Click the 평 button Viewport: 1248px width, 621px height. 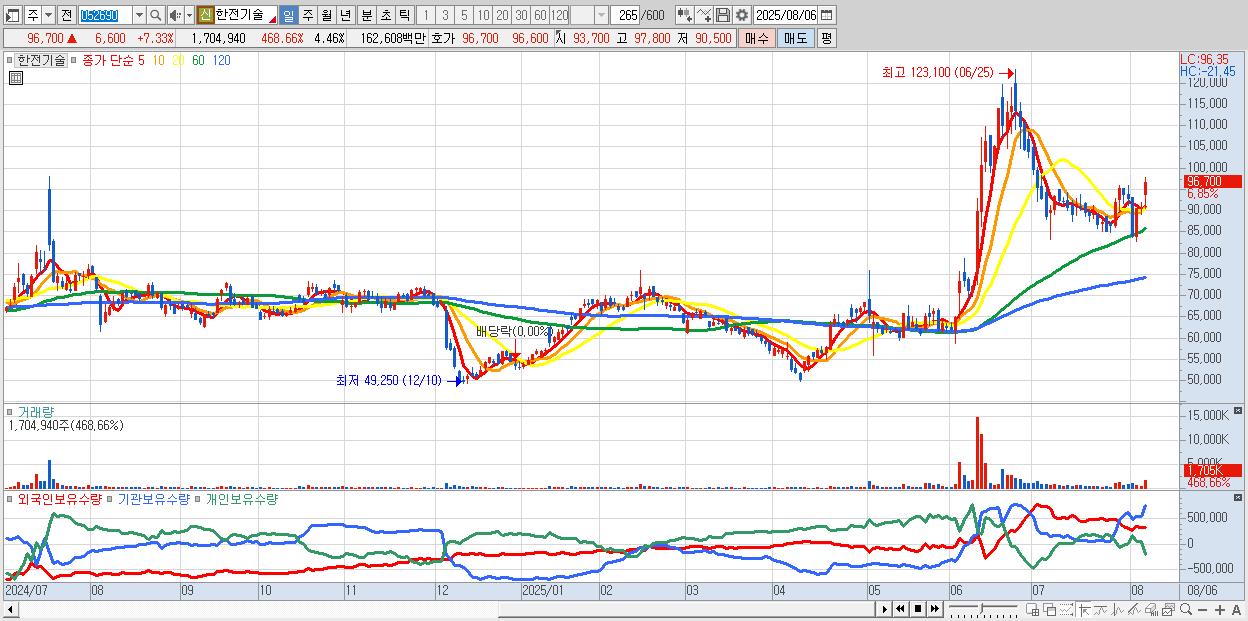[x=826, y=38]
